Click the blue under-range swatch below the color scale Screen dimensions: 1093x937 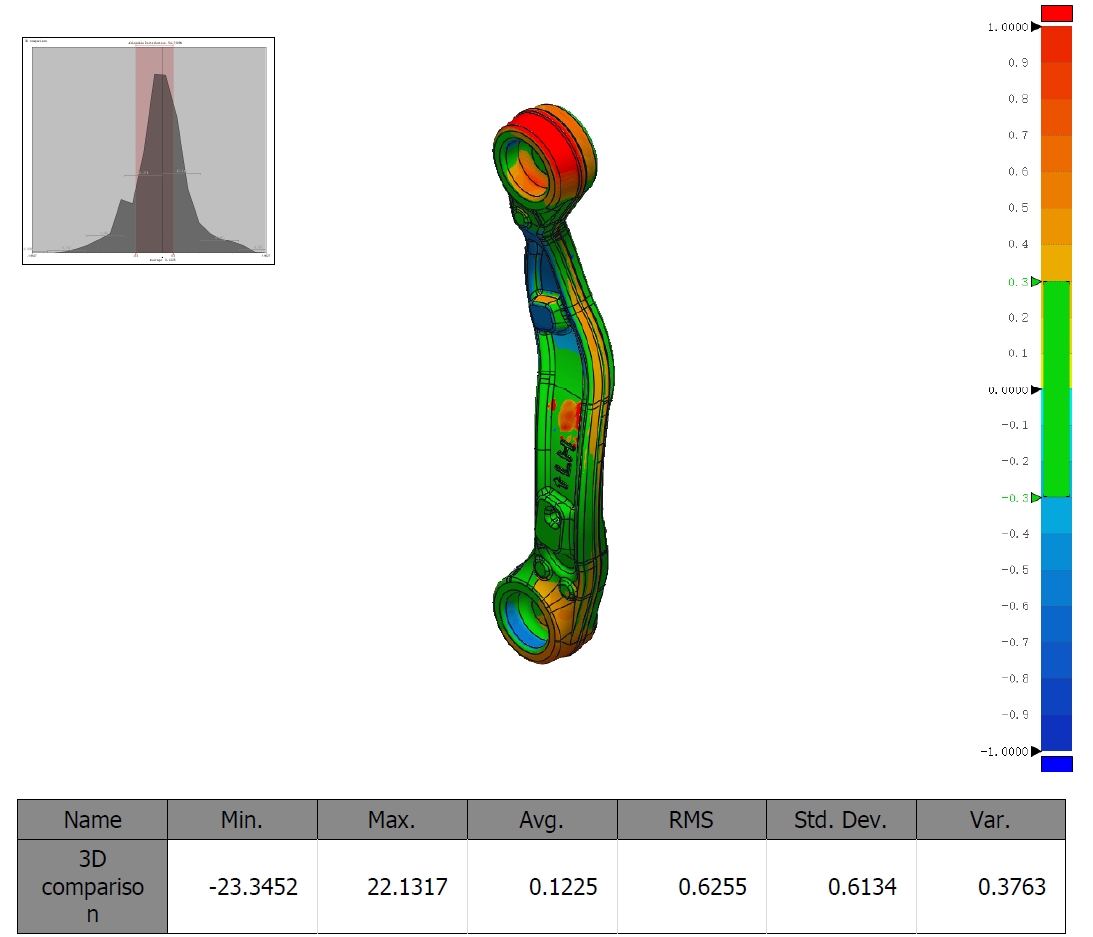pyautogui.click(x=1056, y=764)
